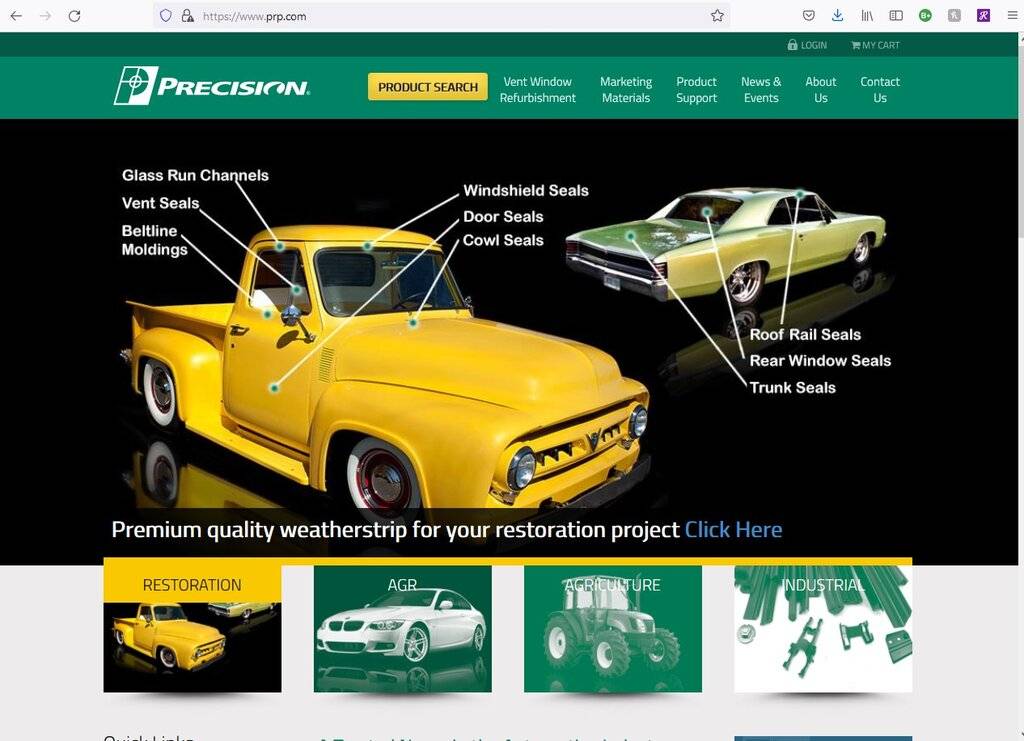Reload the page with the refresh icon

tap(74, 16)
